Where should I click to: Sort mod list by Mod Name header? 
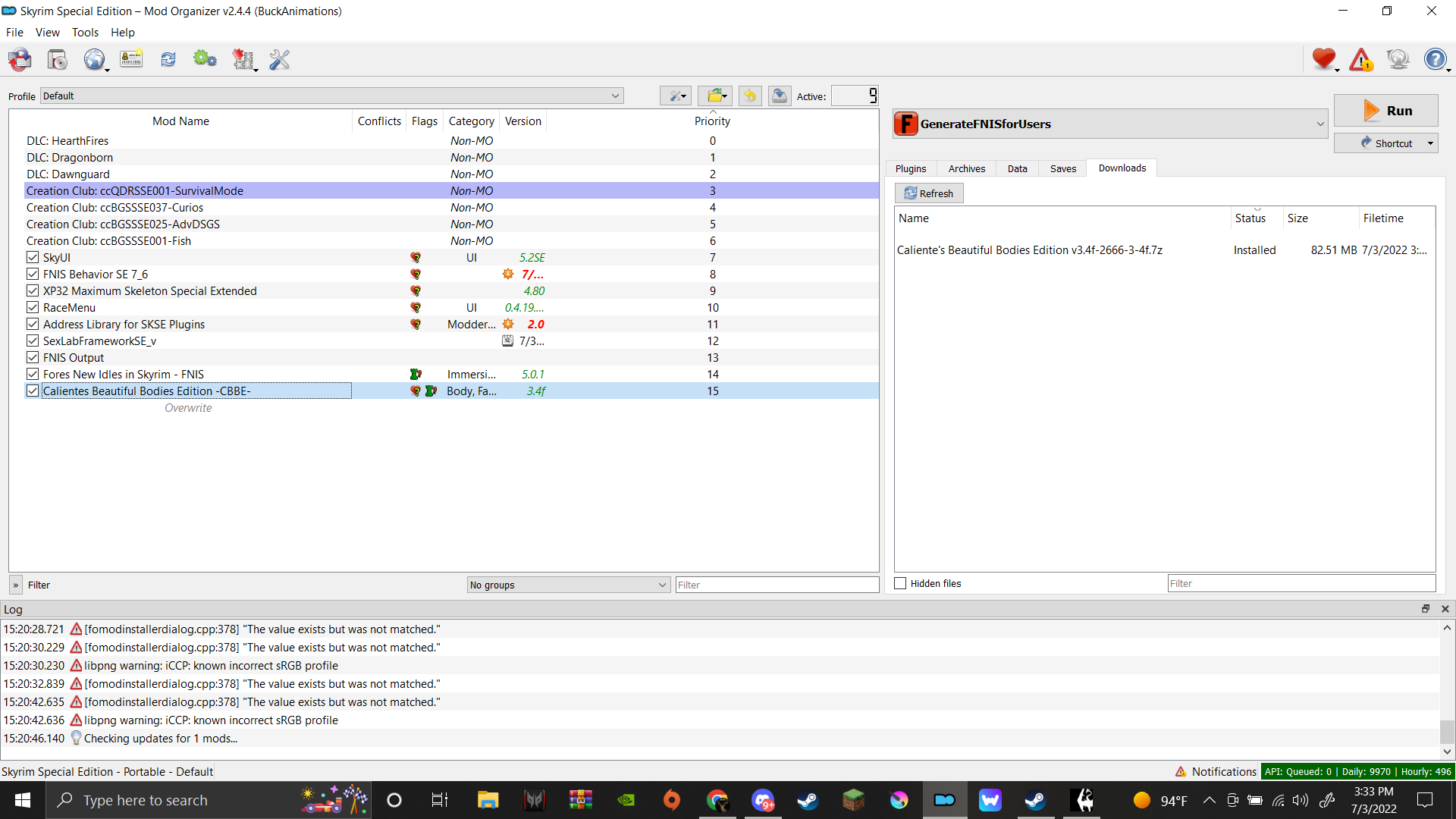pyautogui.click(x=180, y=121)
